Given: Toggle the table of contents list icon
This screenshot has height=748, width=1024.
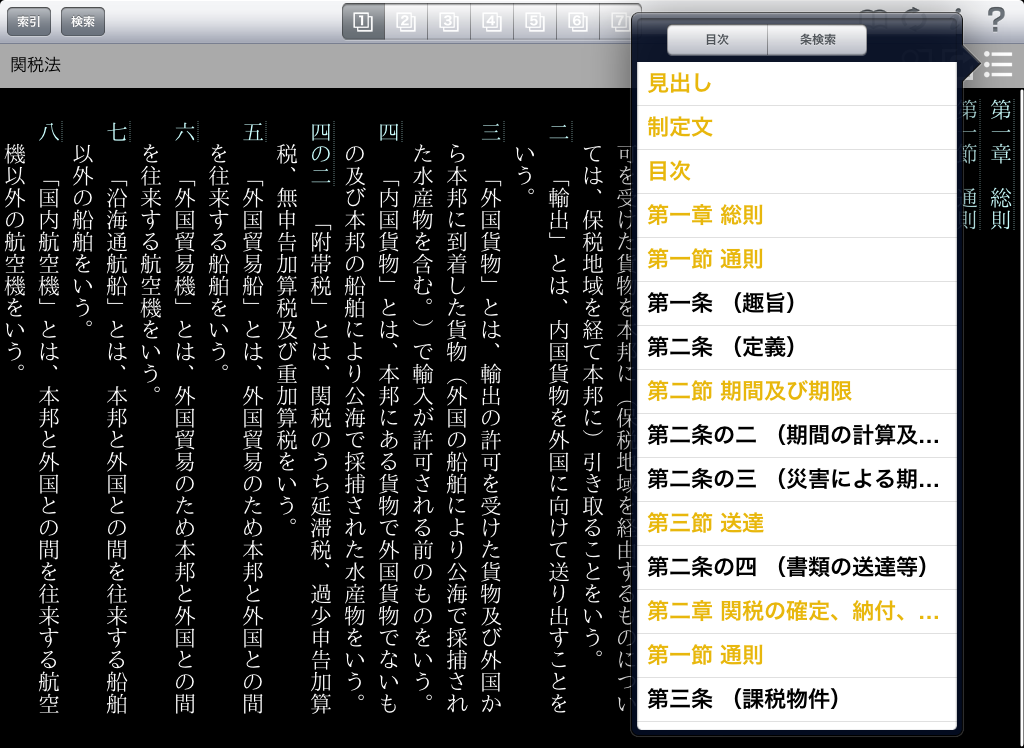Looking at the screenshot, I should [997, 64].
